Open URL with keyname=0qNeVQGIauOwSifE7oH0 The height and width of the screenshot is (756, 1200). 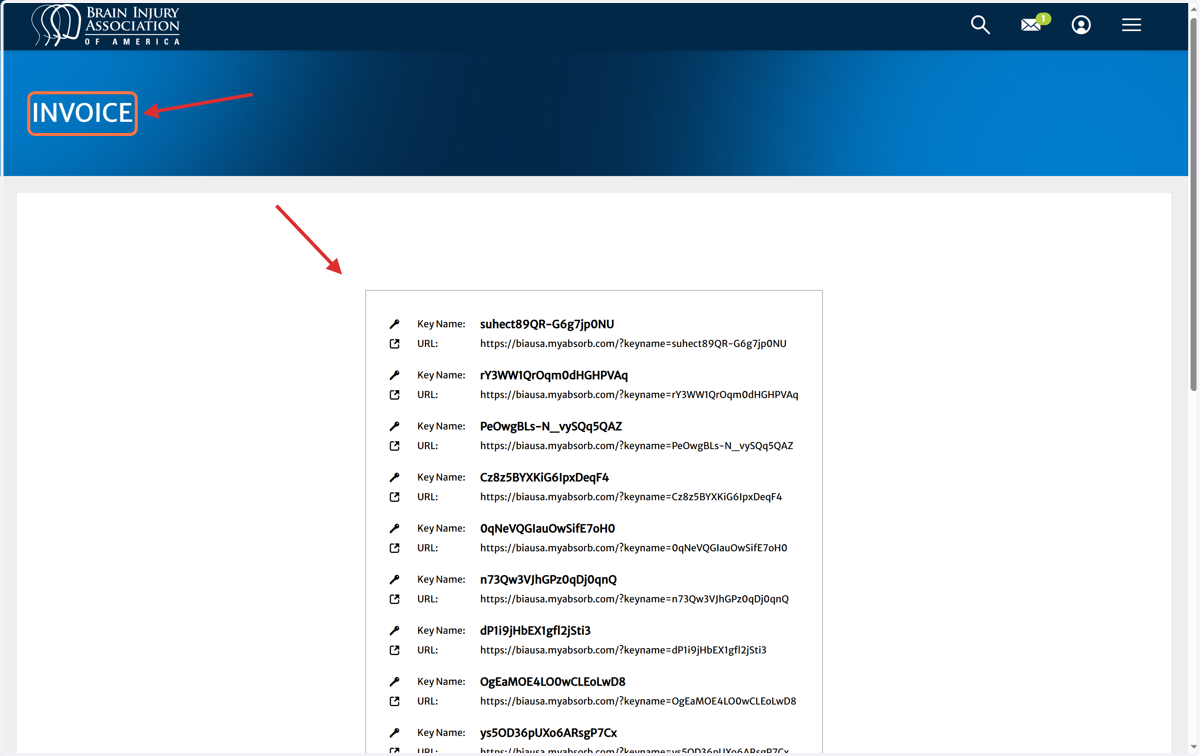click(x=633, y=547)
